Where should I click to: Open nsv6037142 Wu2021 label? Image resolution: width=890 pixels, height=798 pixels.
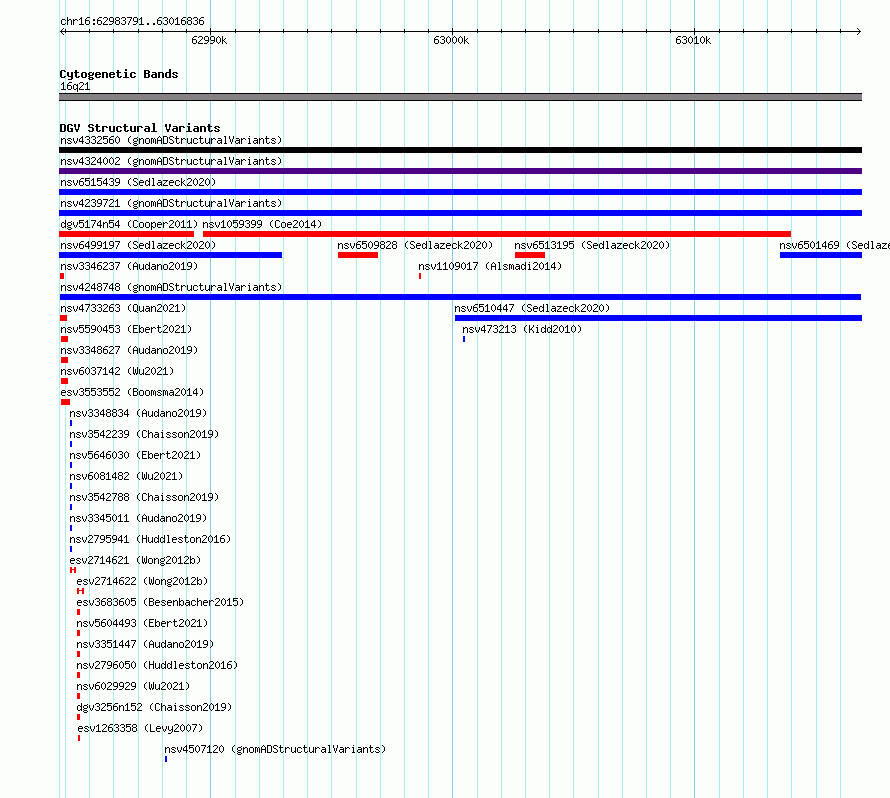117,371
